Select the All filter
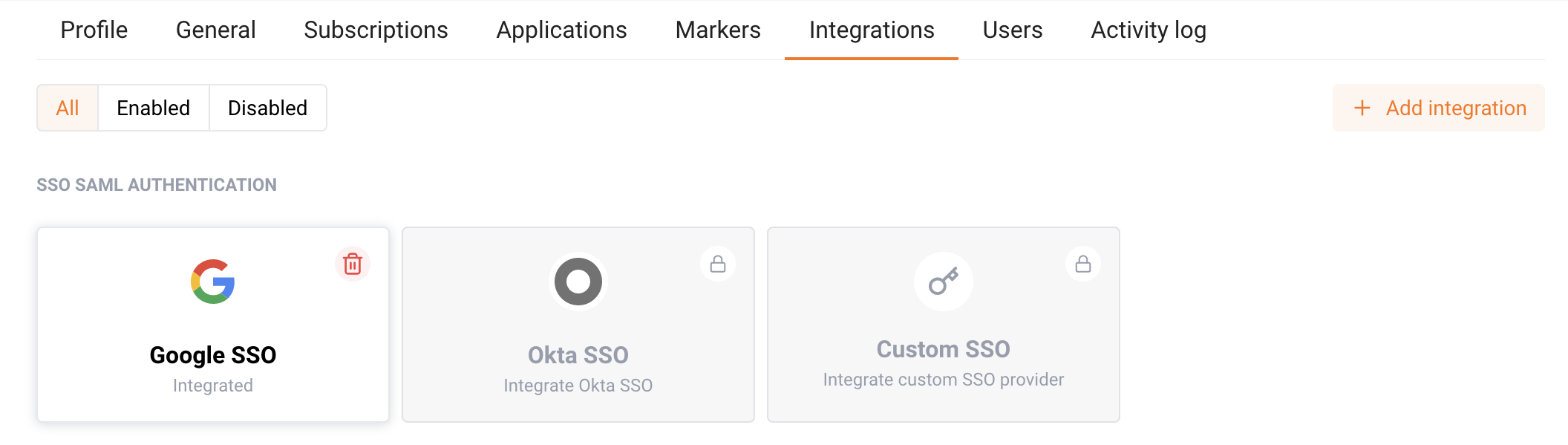Viewport: 1568px width, 445px height. point(68,108)
